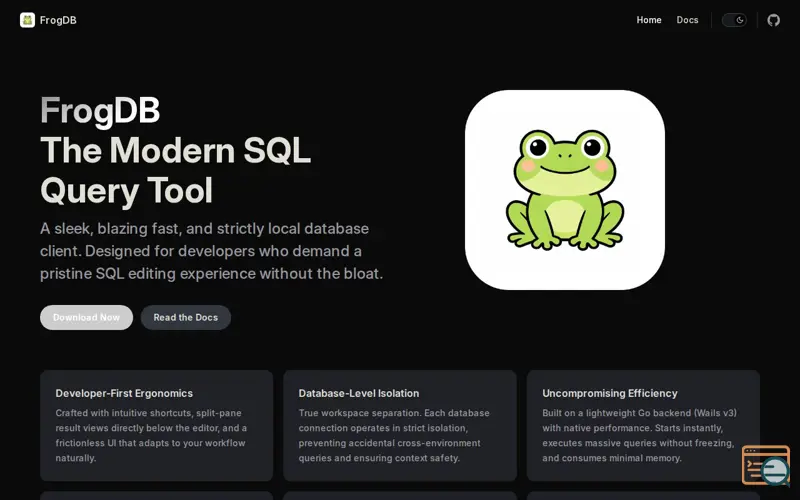Click the 'The Modern SQL Query Tool' headline
The height and width of the screenshot is (500, 800).
[x=176, y=170]
